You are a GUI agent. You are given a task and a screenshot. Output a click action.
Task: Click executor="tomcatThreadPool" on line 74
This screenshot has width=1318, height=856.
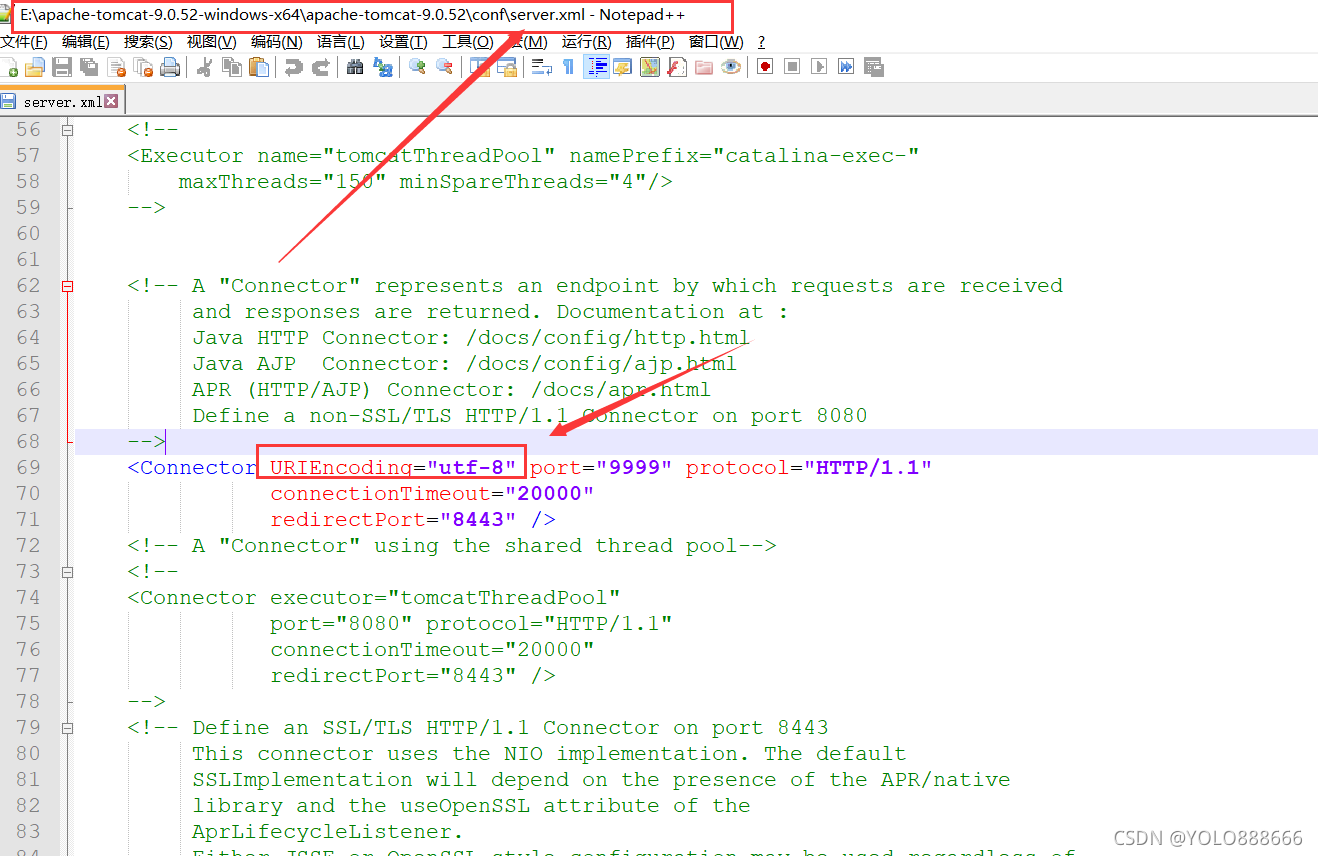coord(445,598)
